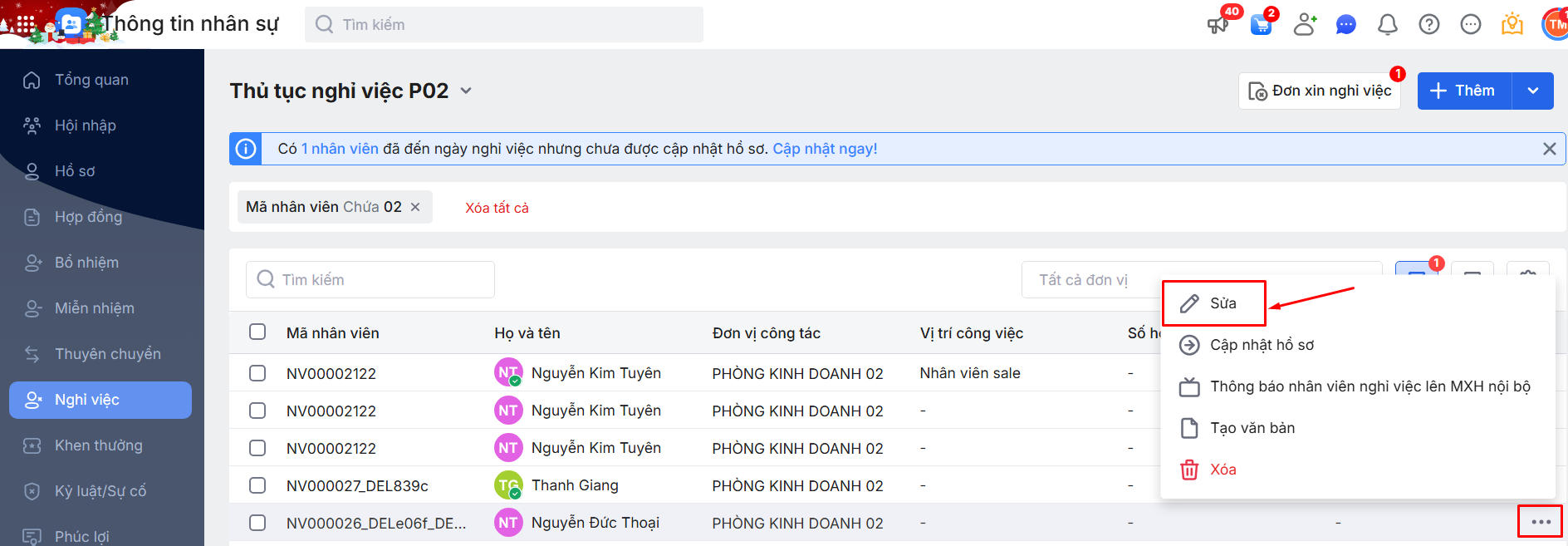Choose Xóa in the context menu
The image size is (1568, 546).
pyautogui.click(x=1358, y=470)
